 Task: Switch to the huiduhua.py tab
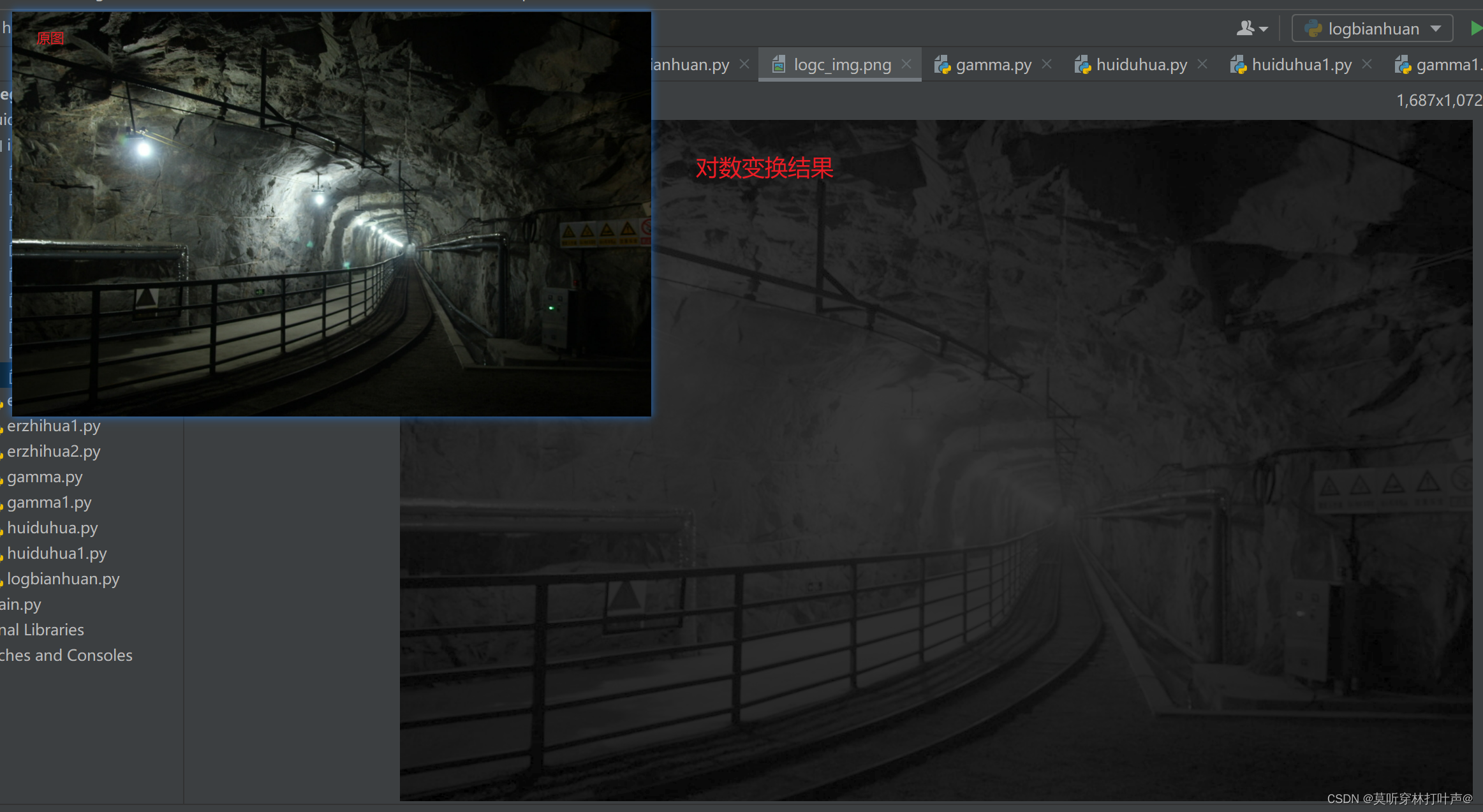1141,64
